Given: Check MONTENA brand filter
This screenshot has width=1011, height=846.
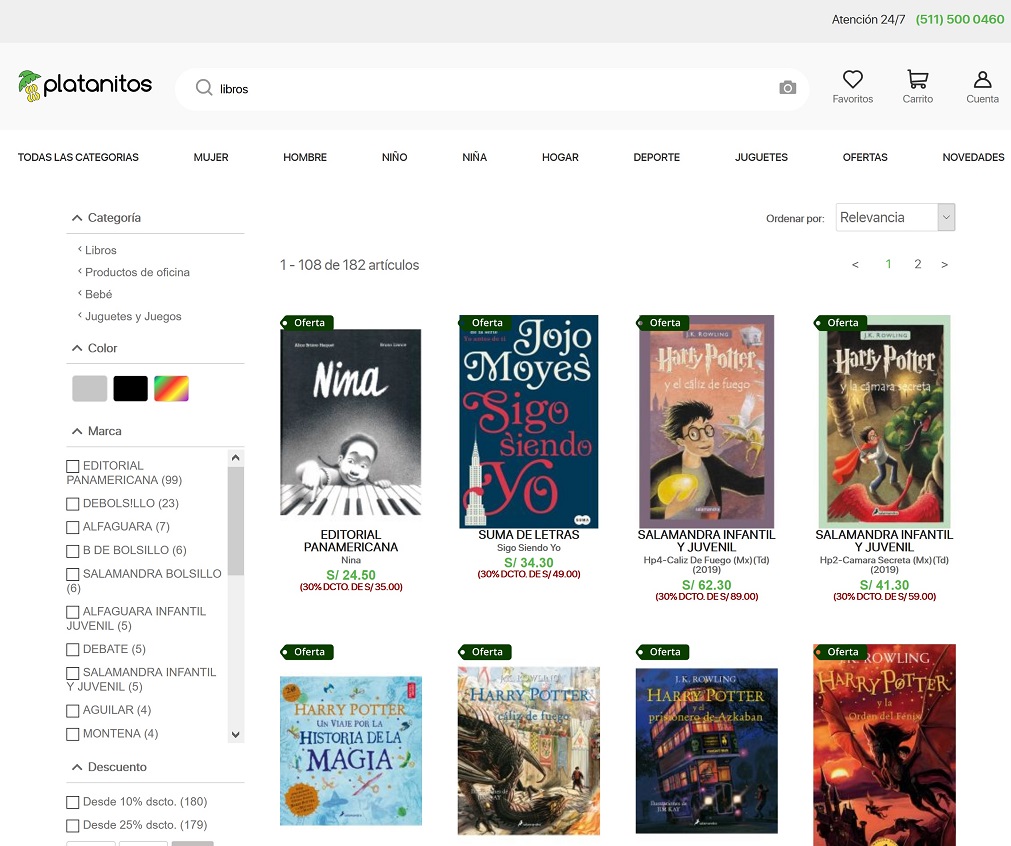Looking at the screenshot, I should (x=73, y=734).
